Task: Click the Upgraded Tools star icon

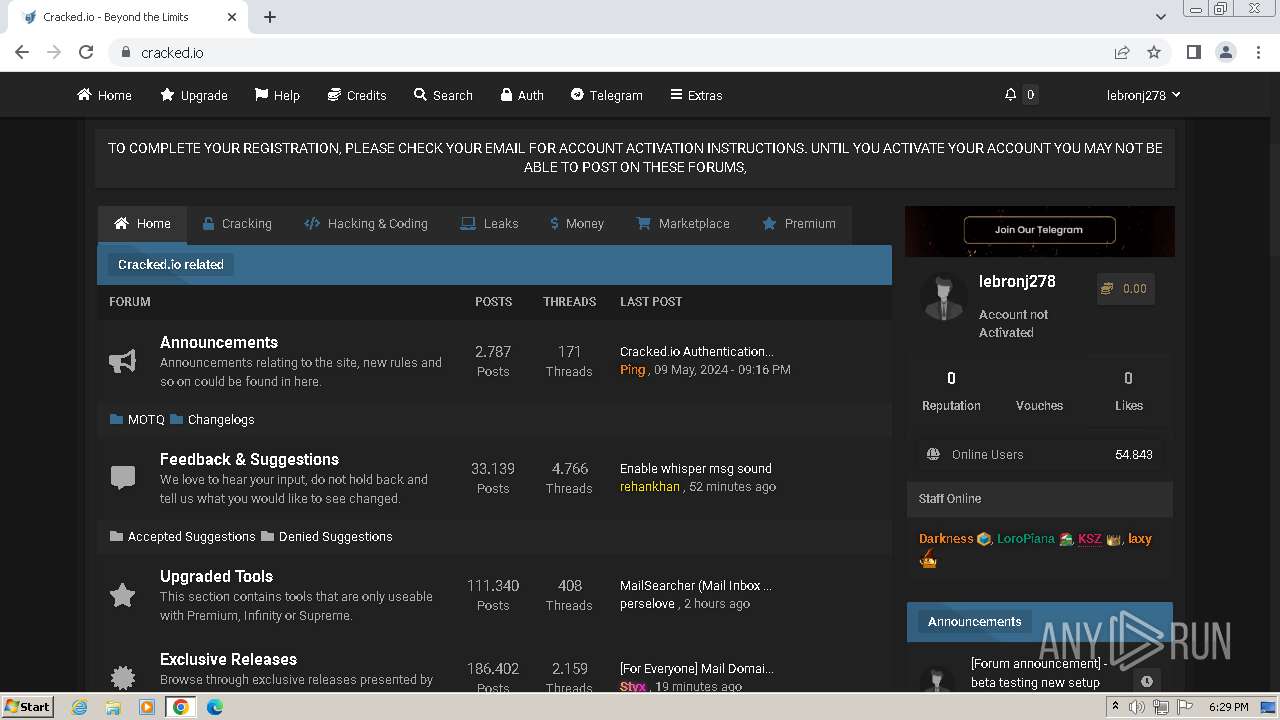Action: coord(122,595)
